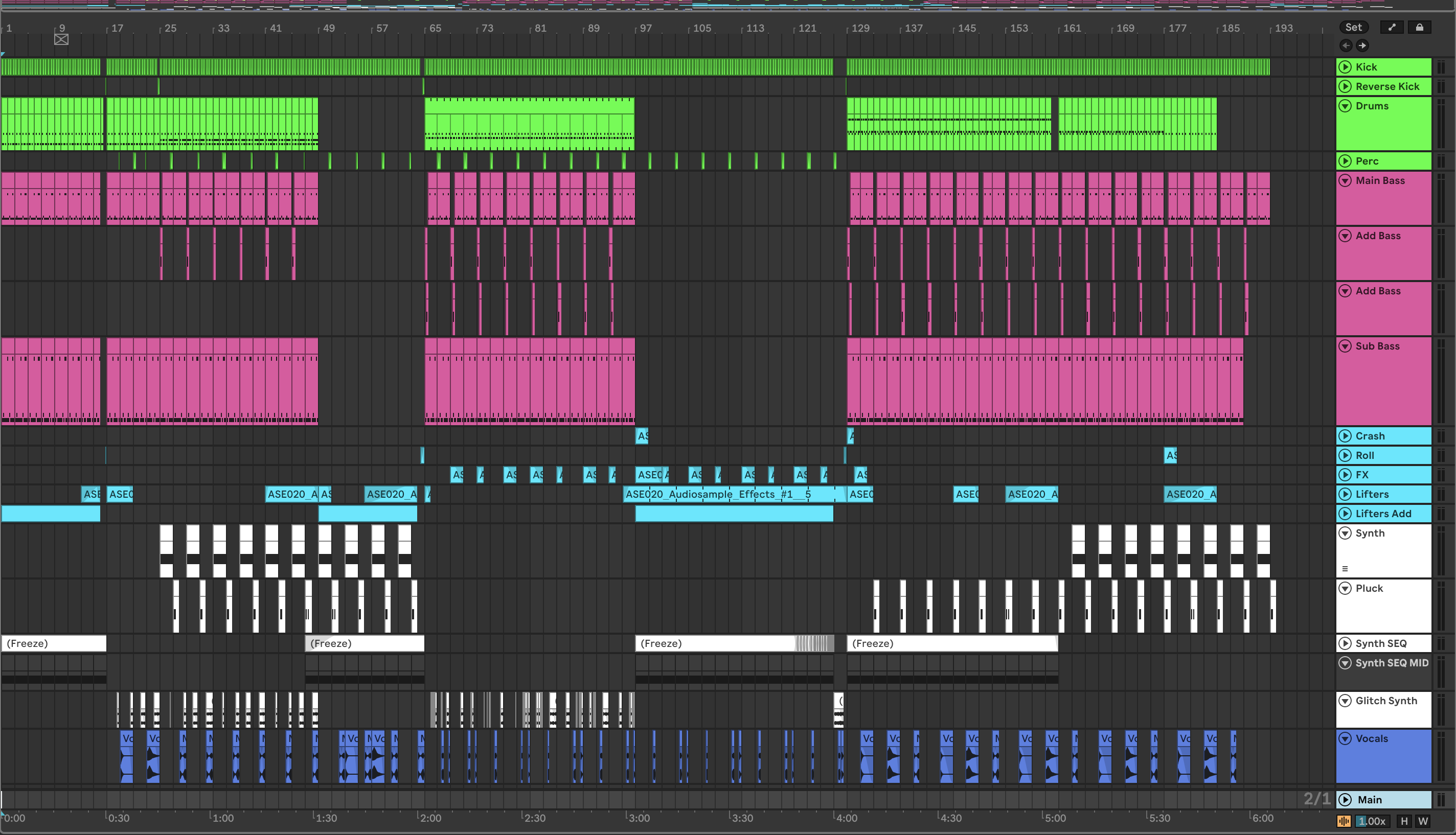Screen dimensions: 1456x835
Task: Select the Lifters Add track title
Action: [x=1383, y=514]
